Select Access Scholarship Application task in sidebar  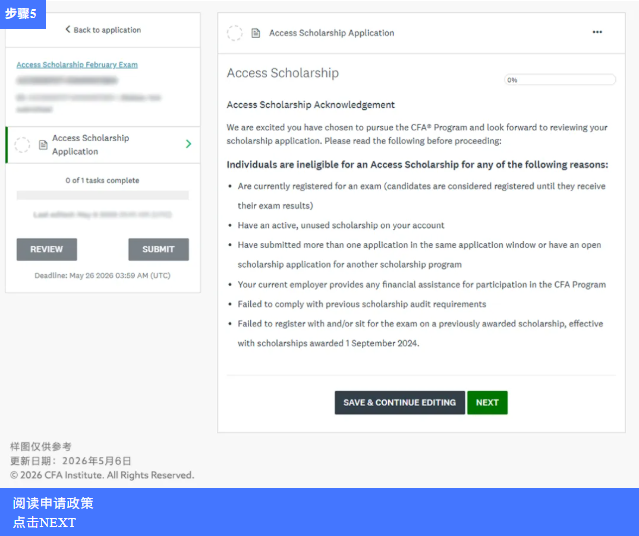[x=103, y=145]
